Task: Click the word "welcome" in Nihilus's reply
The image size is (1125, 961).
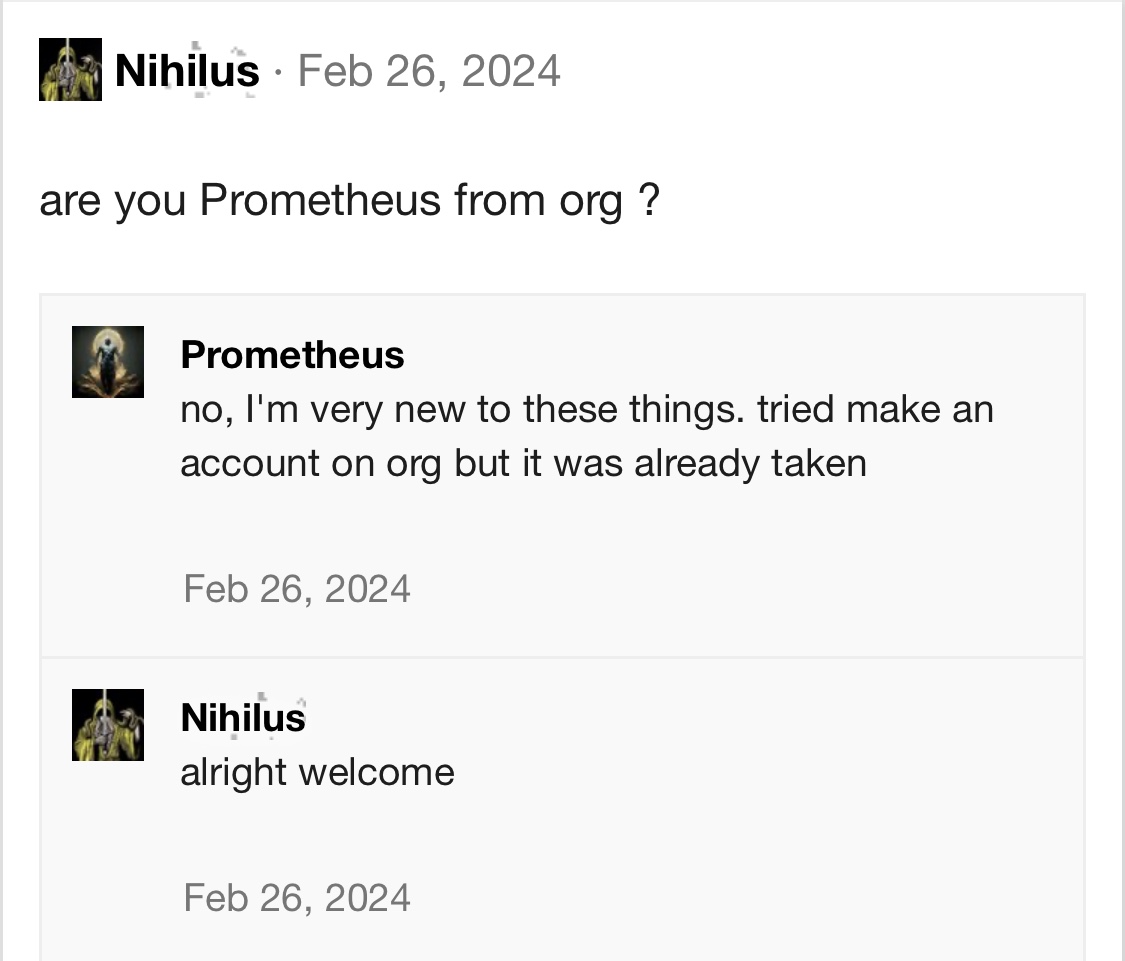Action: [390, 772]
